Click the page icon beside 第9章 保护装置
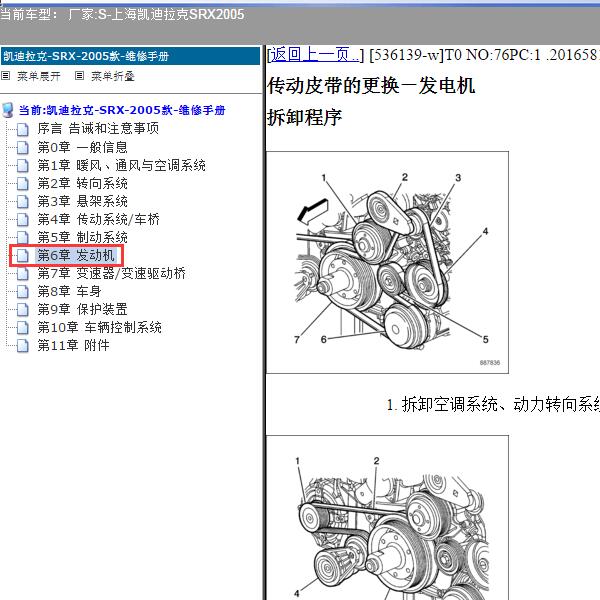 (x=23, y=310)
